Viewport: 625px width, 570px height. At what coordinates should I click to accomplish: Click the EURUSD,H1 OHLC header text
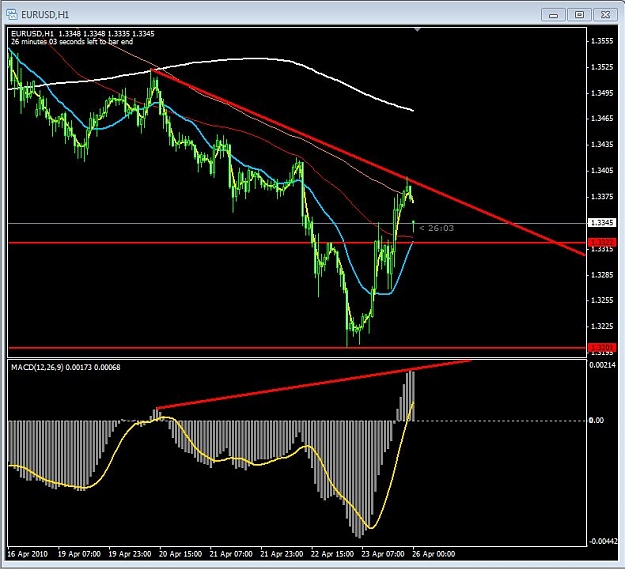(x=83, y=33)
